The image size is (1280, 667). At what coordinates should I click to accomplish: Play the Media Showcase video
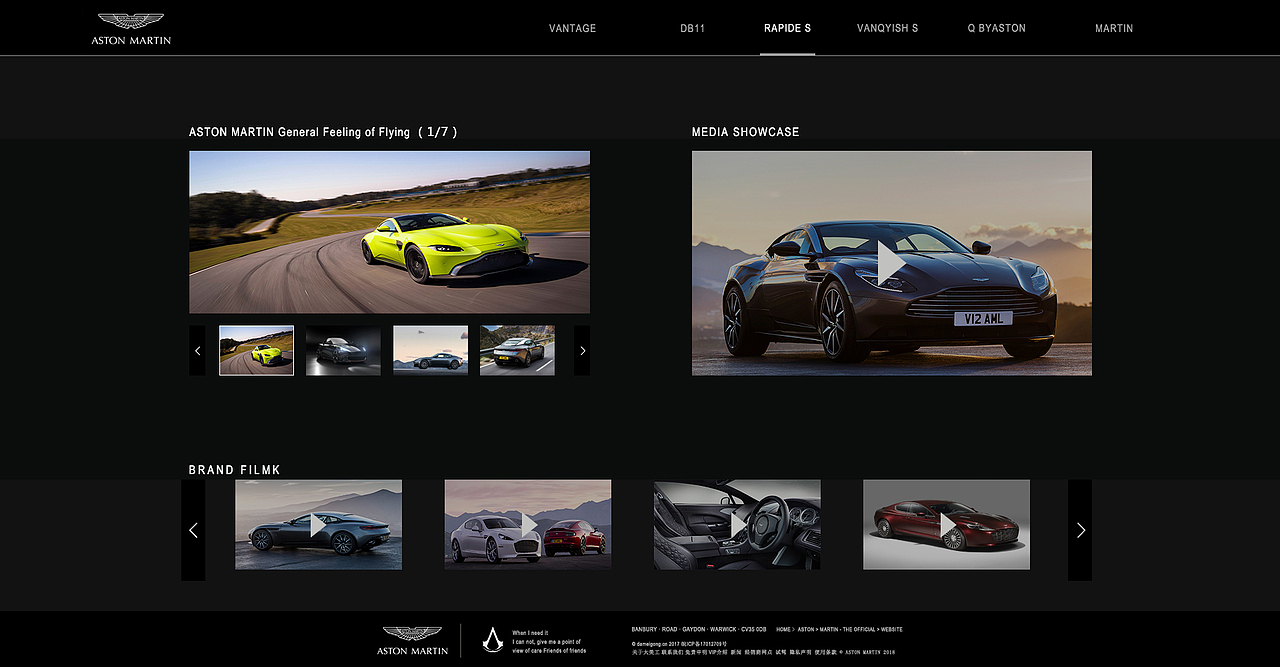click(891, 264)
